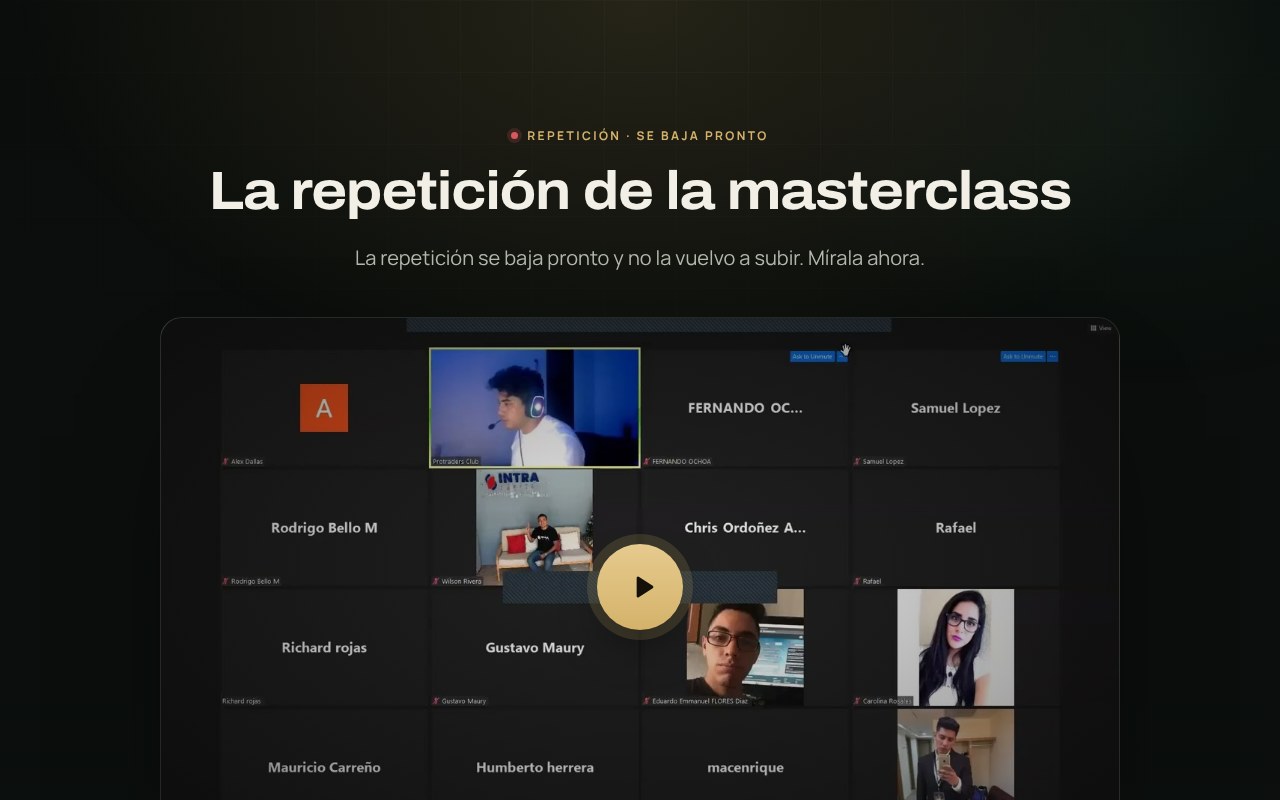Click muted mic icon beside Alex Dallas label
The width and height of the screenshot is (1280, 800).
226,461
